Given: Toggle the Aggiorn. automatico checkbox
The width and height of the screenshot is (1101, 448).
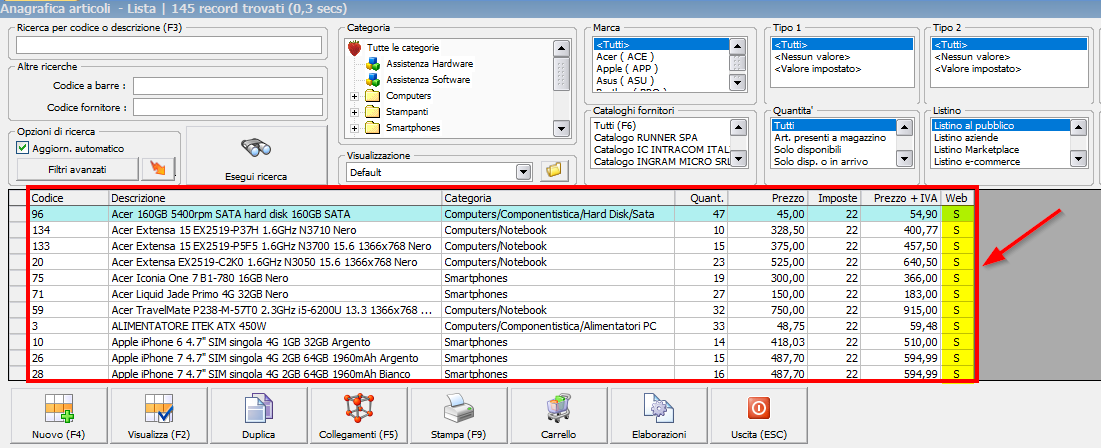Looking at the screenshot, I should tap(23, 148).
